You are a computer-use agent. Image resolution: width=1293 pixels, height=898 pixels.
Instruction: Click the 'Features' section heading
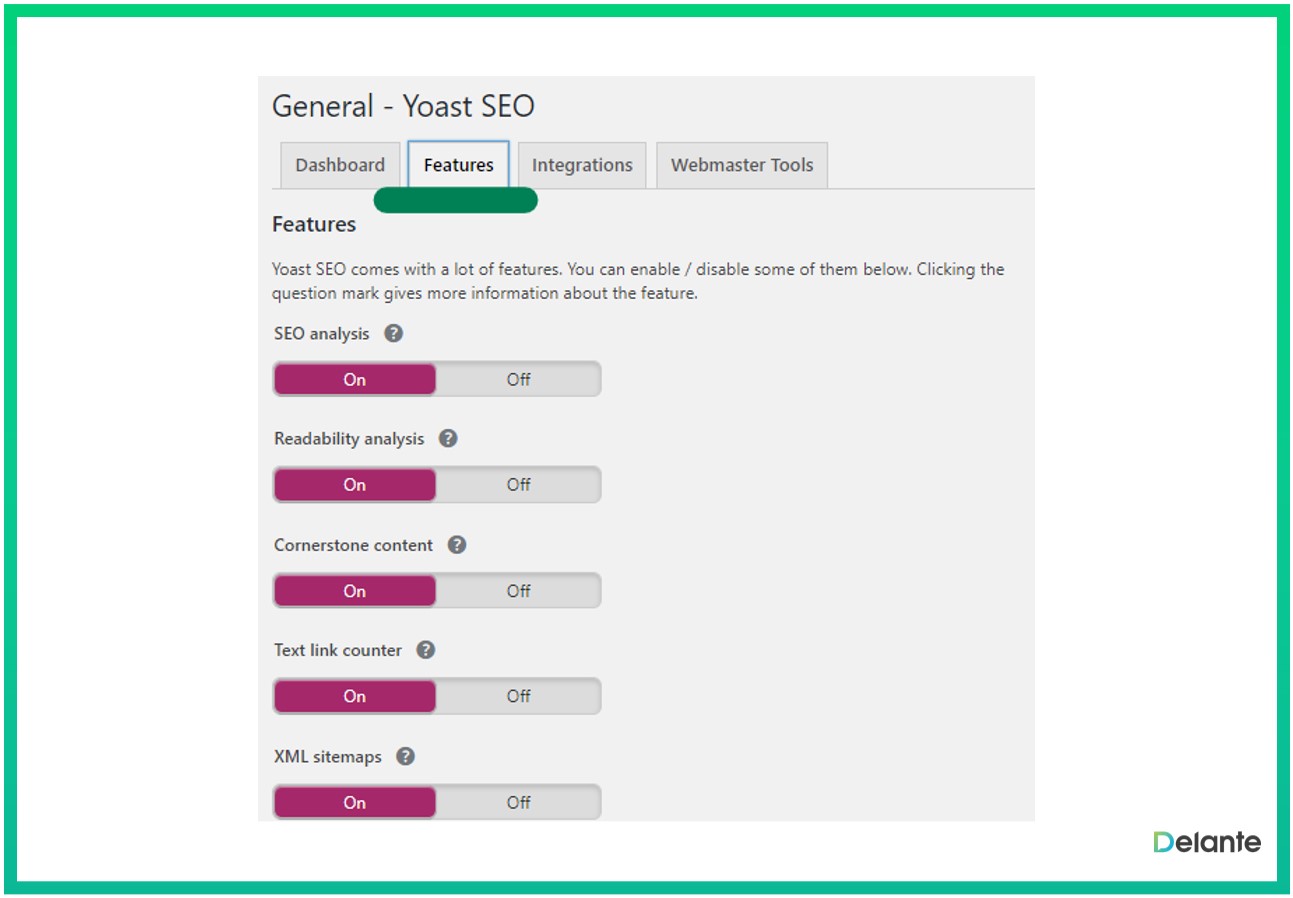314,224
